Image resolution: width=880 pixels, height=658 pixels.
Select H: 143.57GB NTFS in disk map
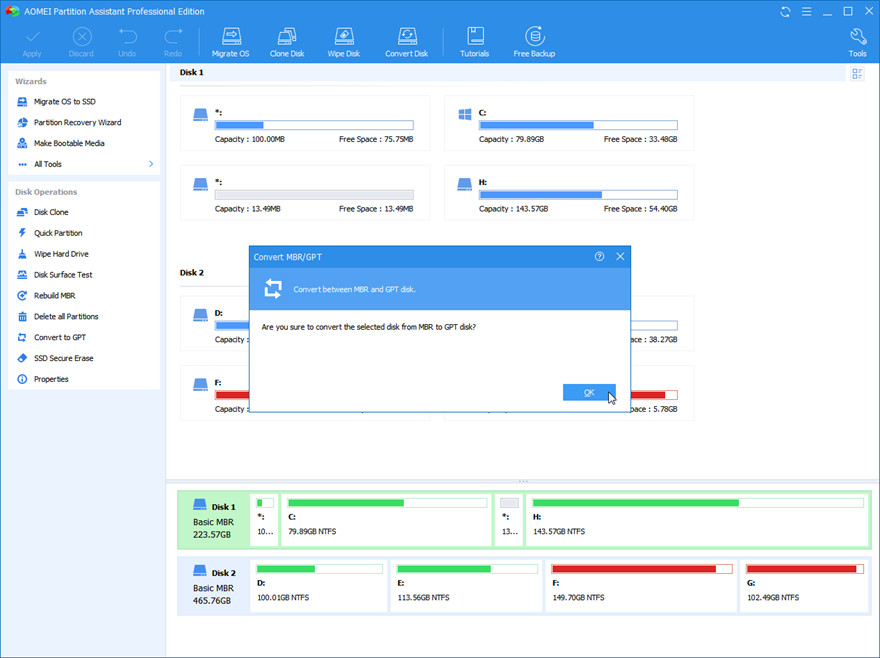coord(698,519)
